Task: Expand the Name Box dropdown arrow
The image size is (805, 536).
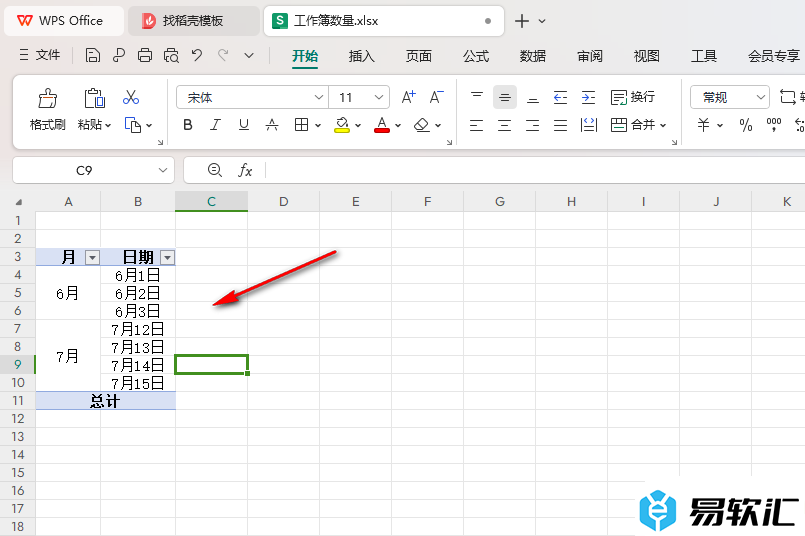Action: coord(163,170)
